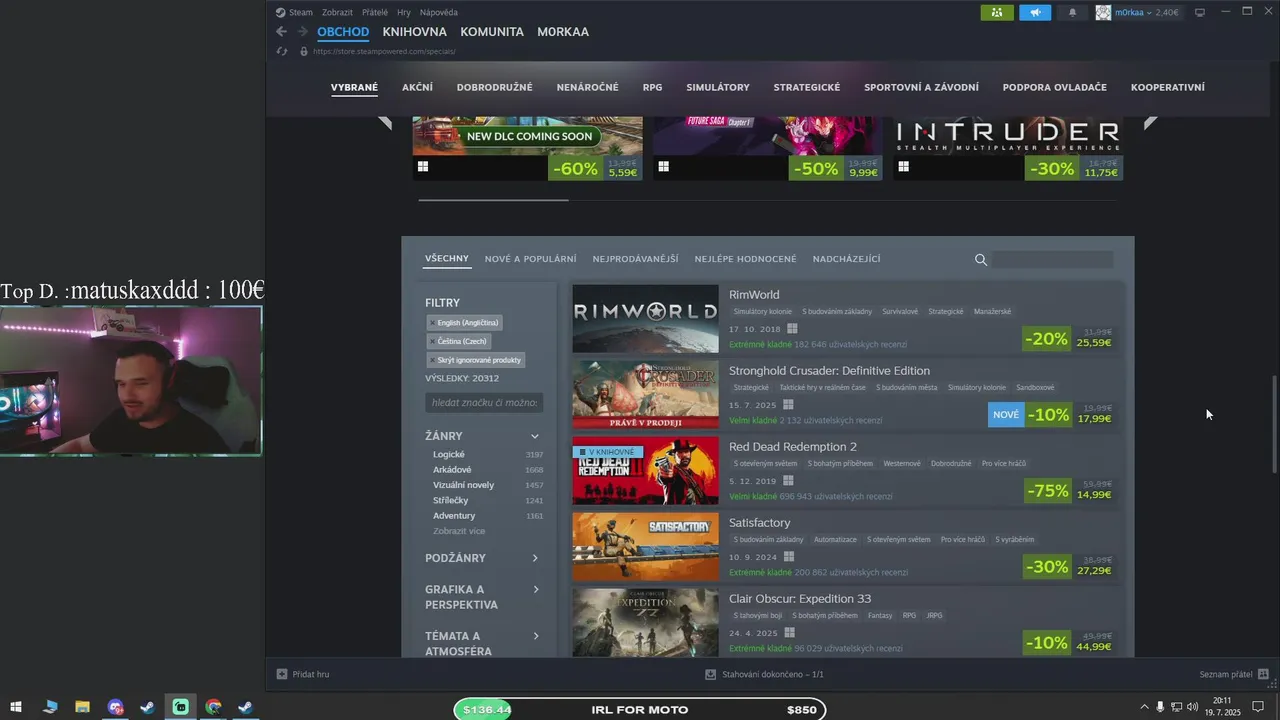
Task: Show hidden tray icons chevron
Action: point(1144,707)
